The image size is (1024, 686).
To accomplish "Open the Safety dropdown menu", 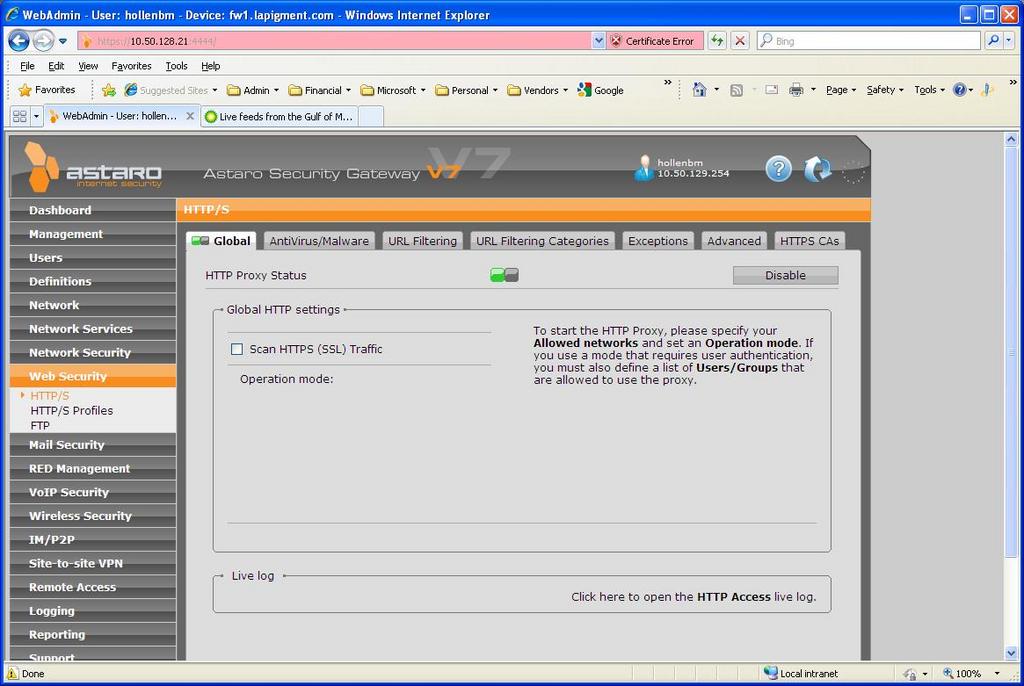I will 884,90.
